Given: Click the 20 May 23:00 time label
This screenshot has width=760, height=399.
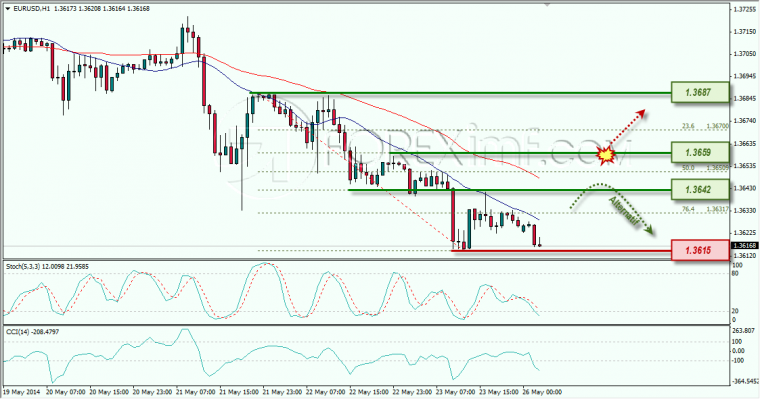Looking at the screenshot, I should [152, 392].
